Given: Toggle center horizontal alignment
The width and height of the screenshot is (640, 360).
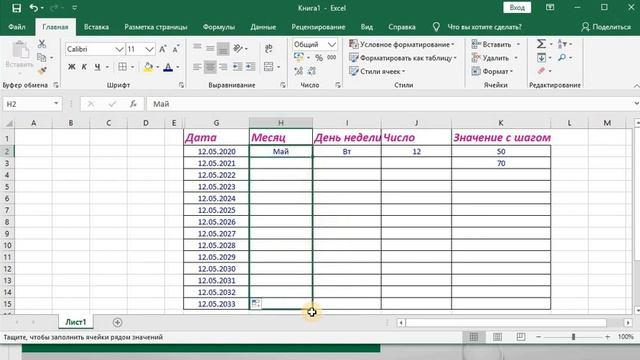Looking at the screenshot, I should 210,67.
